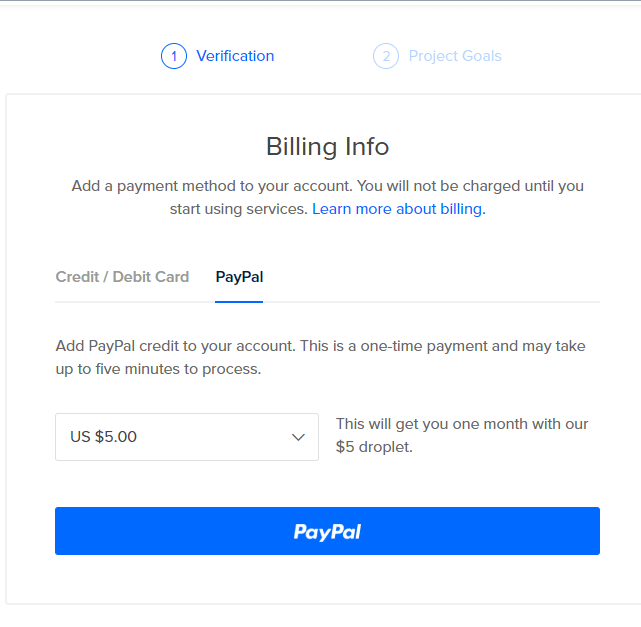The height and width of the screenshot is (627, 641).
Task: Click the Billing Info heading
Action: (x=327, y=147)
